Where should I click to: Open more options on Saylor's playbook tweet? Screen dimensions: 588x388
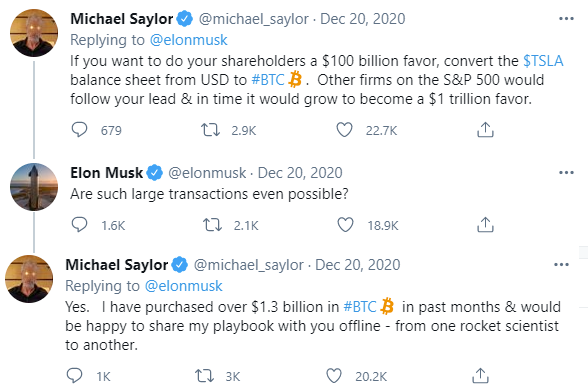pyautogui.click(x=561, y=265)
